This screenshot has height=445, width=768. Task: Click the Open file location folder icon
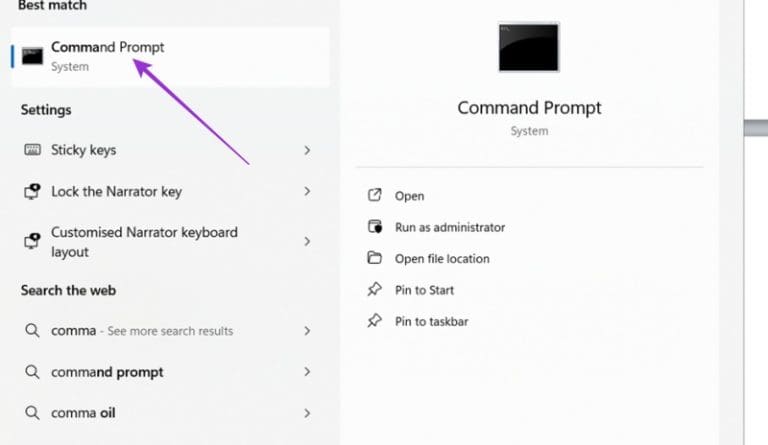tap(375, 258)
